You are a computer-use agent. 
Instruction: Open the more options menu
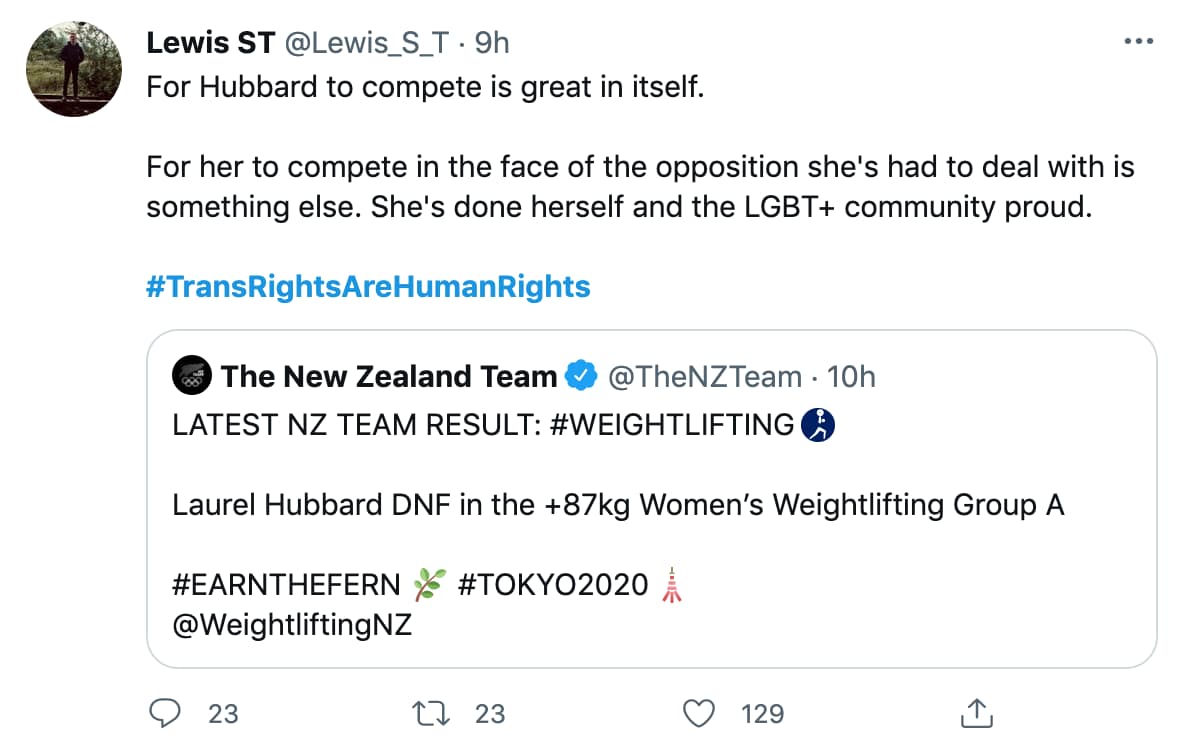click(x=1138, y=40)
